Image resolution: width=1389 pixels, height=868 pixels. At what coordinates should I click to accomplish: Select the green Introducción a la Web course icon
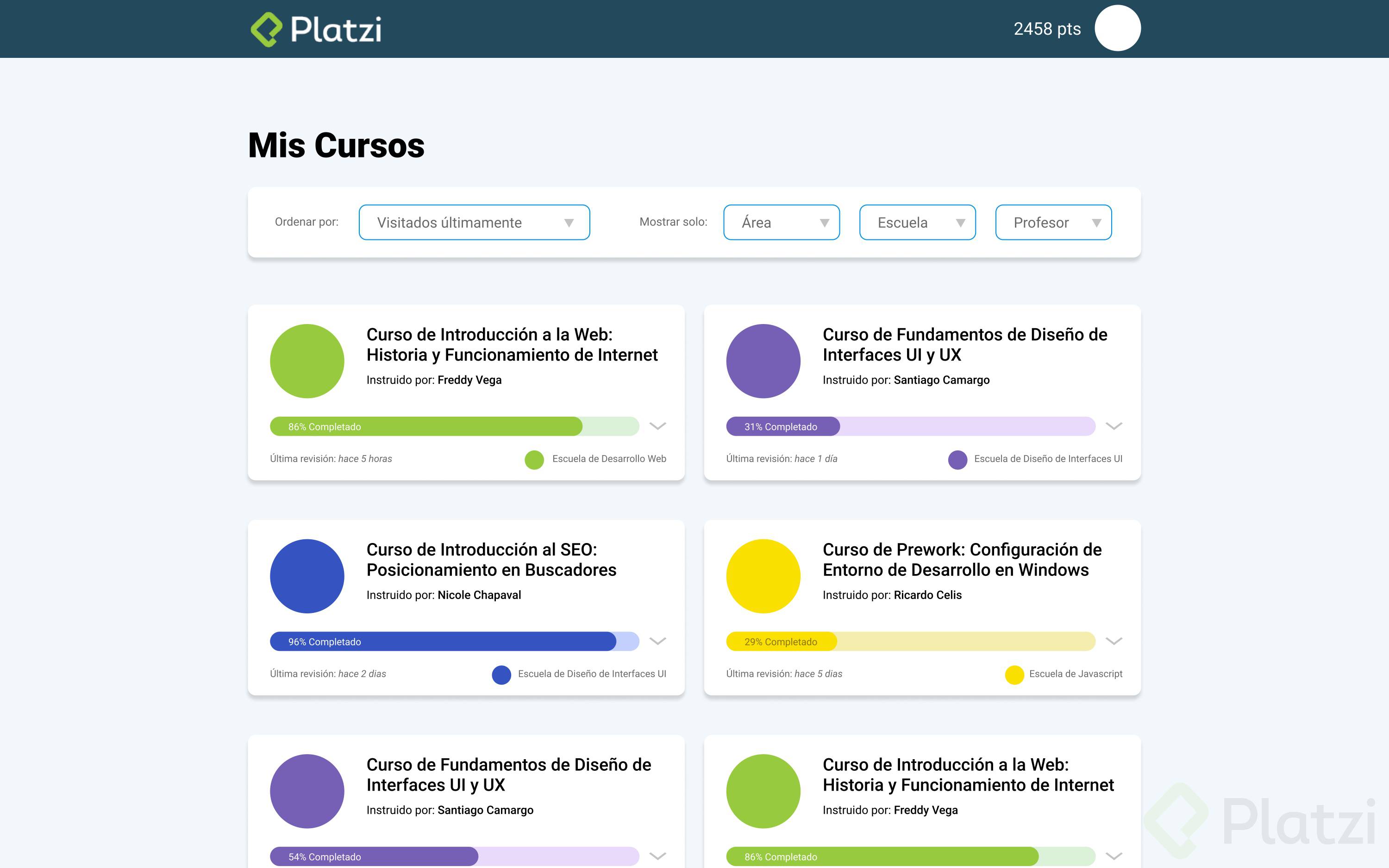(x=307, y=361)
